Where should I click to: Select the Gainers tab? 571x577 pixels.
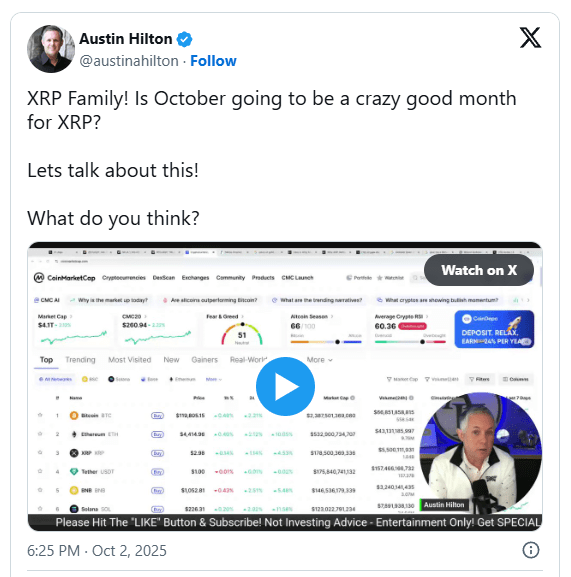click(x=205, y=360)
